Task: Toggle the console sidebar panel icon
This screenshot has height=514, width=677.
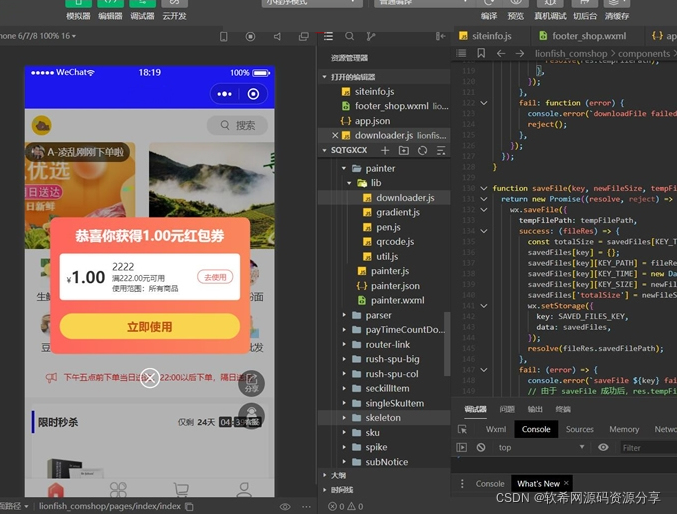Action: point(462,448)
